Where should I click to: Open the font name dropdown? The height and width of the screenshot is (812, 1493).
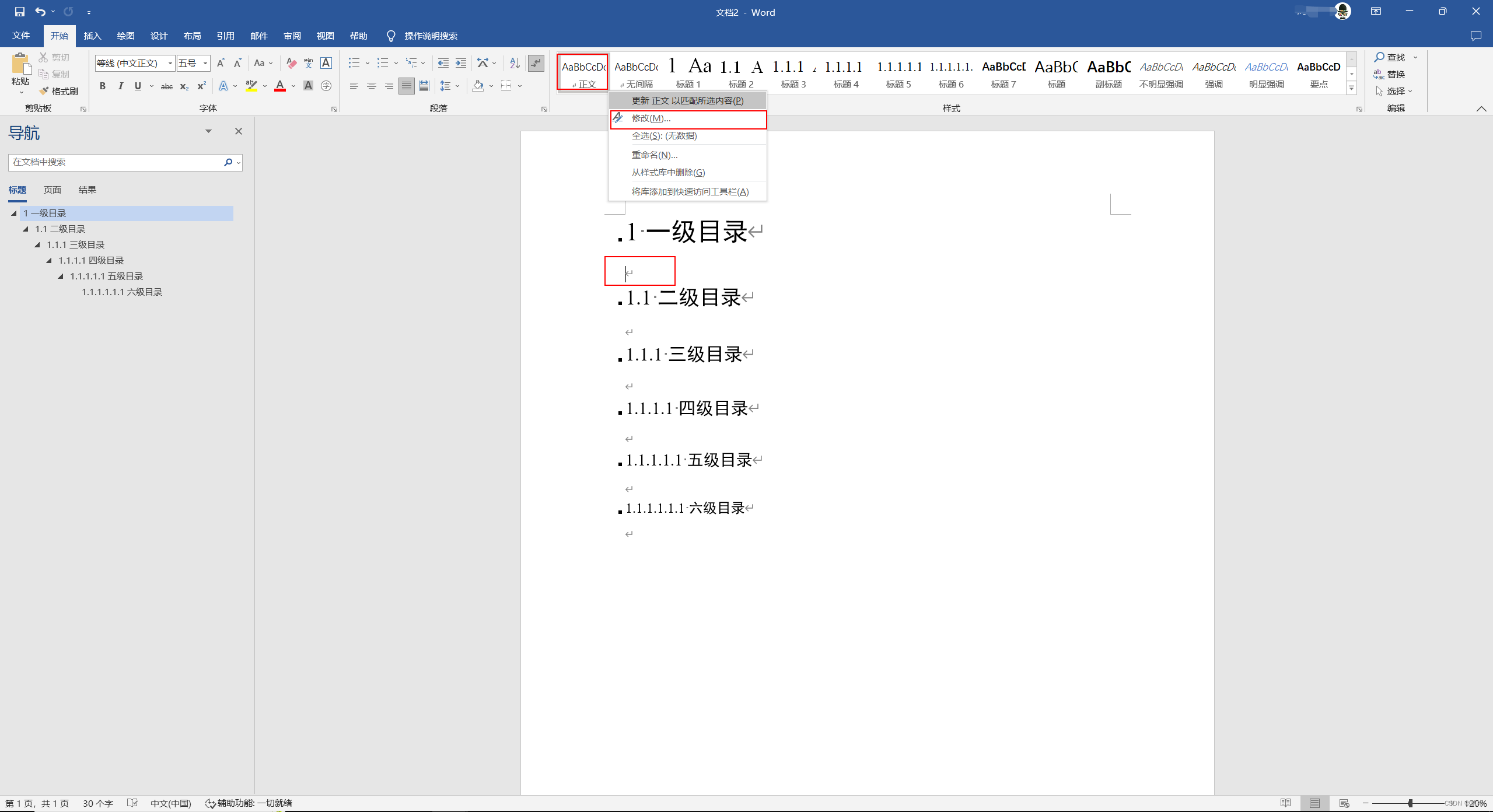point(170,63)
